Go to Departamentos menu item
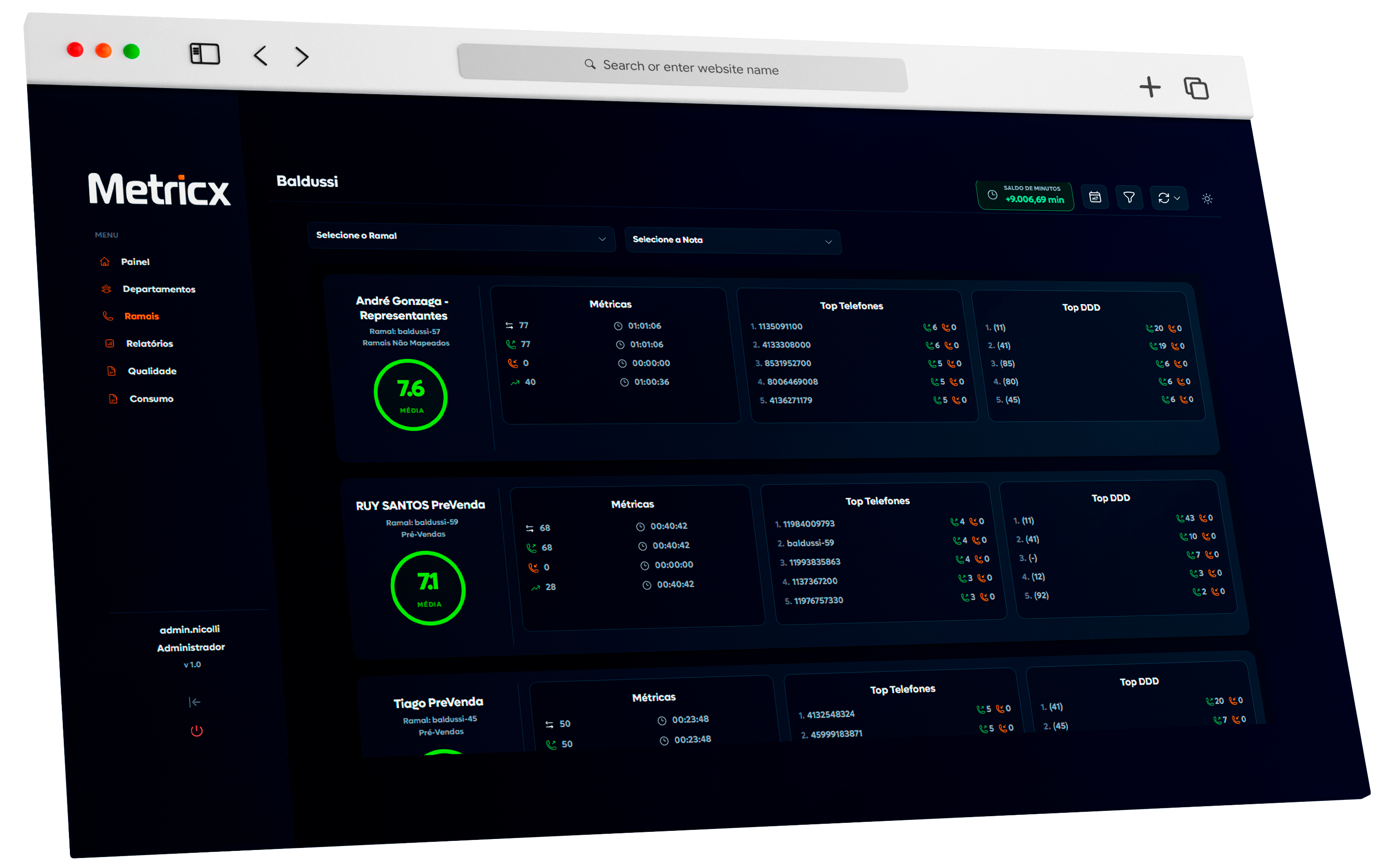The width and height of the screenshot is (1382, 868). tap(158, 289)
